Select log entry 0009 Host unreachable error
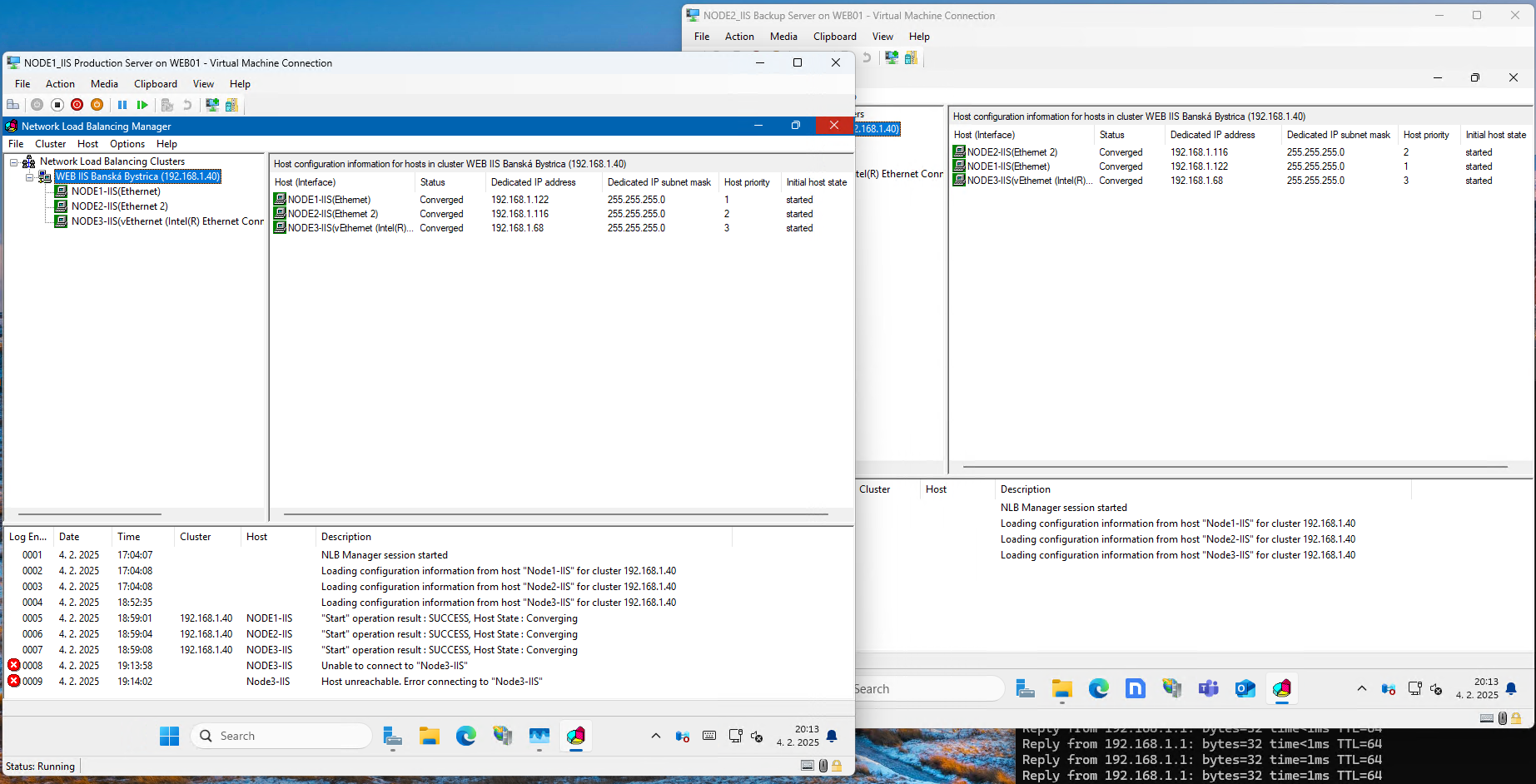 tap(429, 682)
